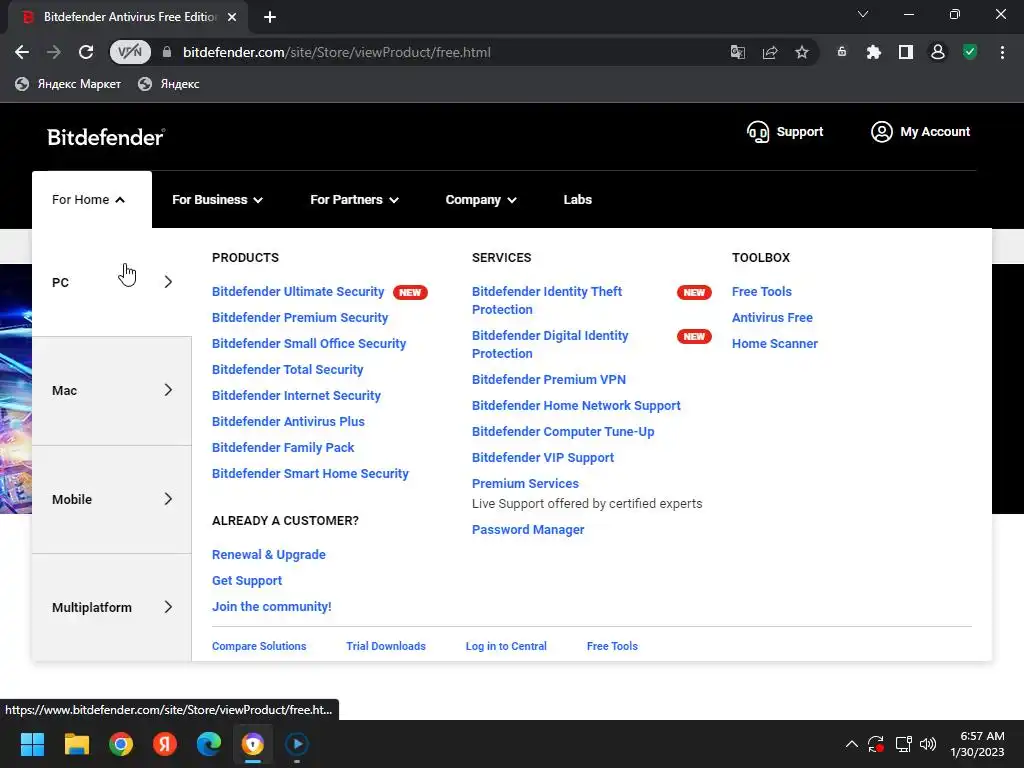
Task: Open Windows Start menu
Action: pos(32,744)
